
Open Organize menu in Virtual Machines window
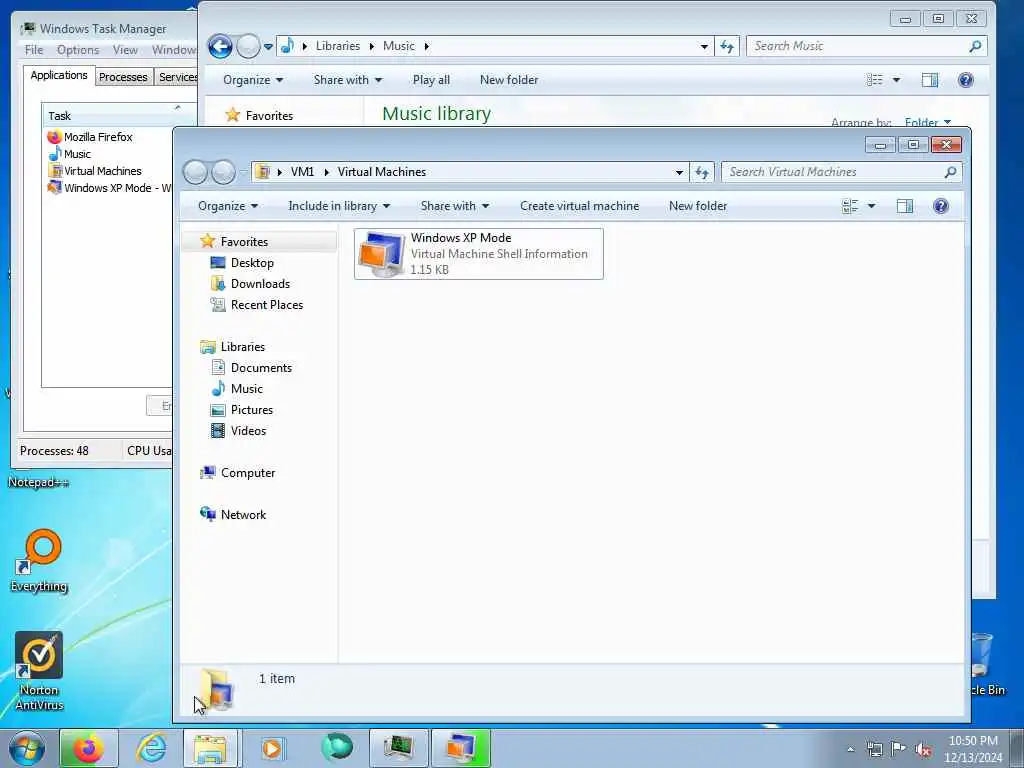tap(228, 206)
